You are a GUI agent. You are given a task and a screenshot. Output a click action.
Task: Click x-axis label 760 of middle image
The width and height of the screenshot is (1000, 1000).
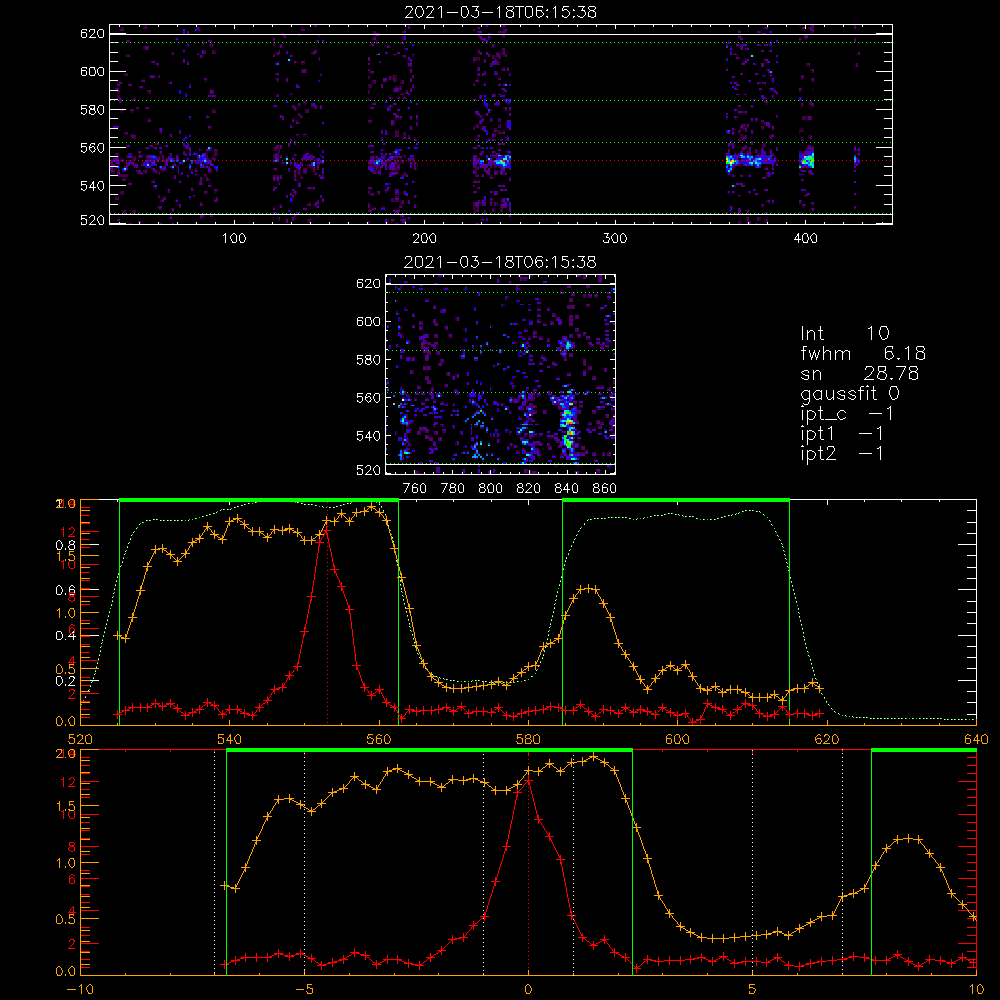click(415, 489)
